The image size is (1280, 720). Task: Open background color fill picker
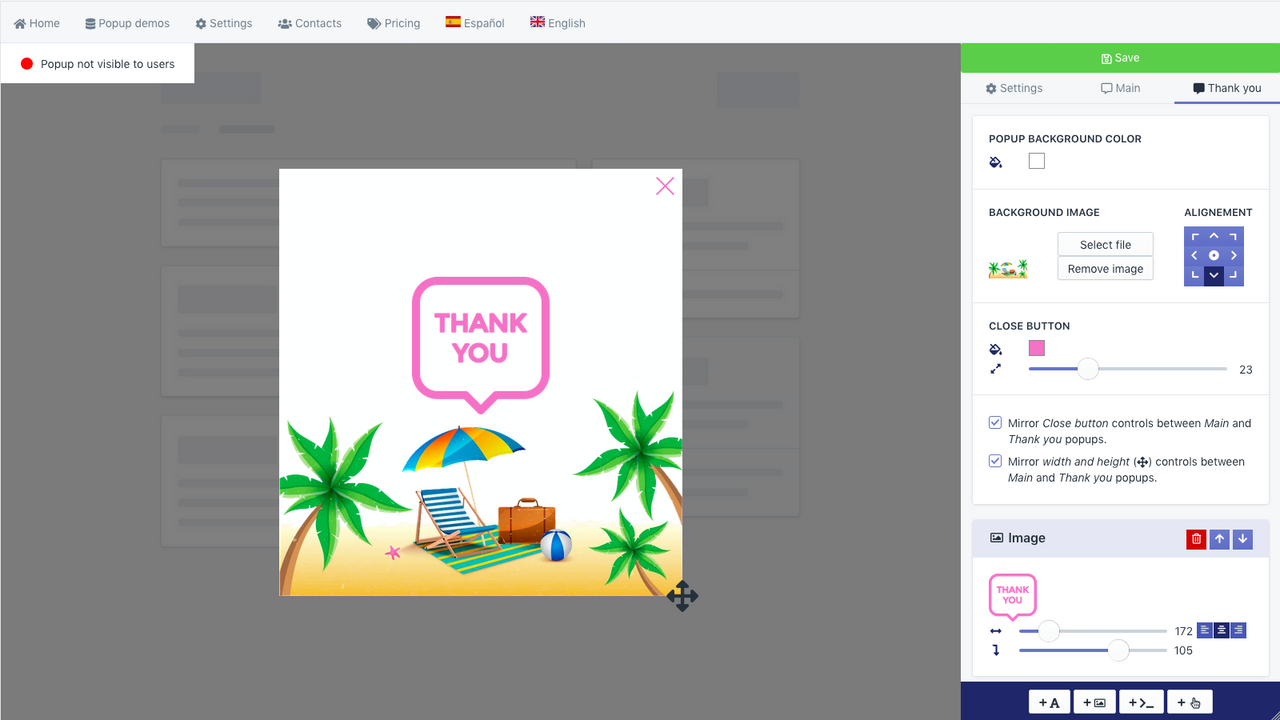pyautogui.click(x=995, y=161)
